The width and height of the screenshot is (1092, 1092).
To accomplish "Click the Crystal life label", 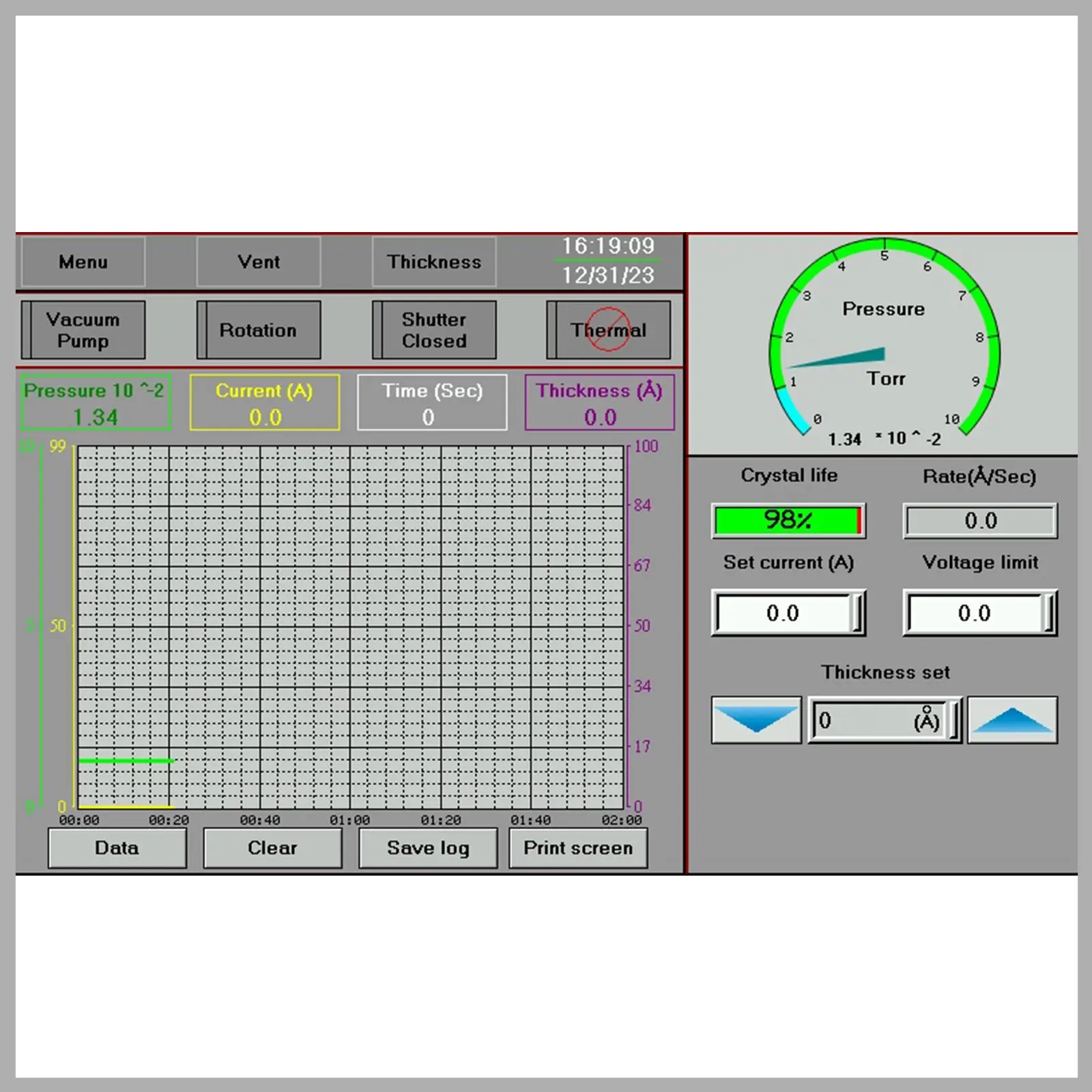I will pos(789,475).
